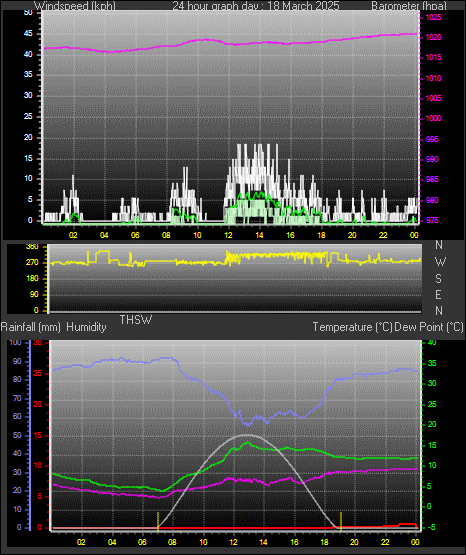Click the blue 80 humidity axis value

point(17,379)
